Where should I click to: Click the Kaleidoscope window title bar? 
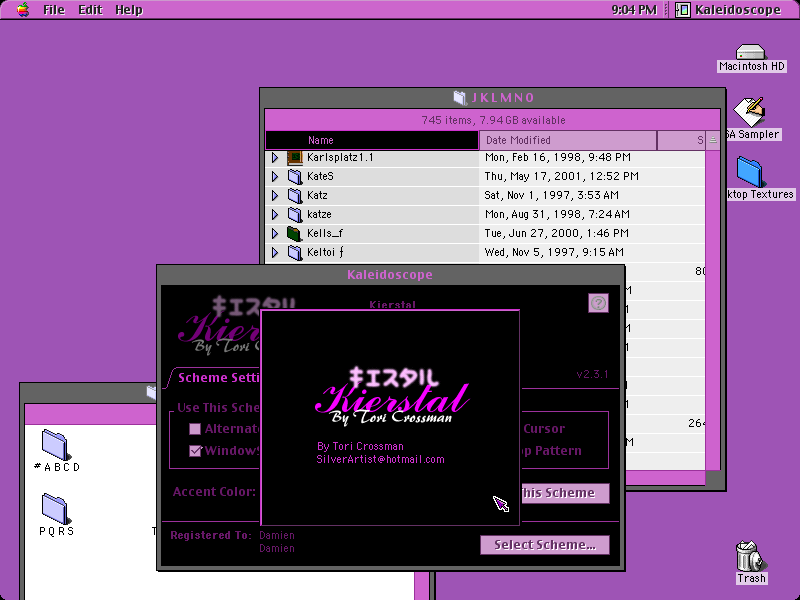390,274
